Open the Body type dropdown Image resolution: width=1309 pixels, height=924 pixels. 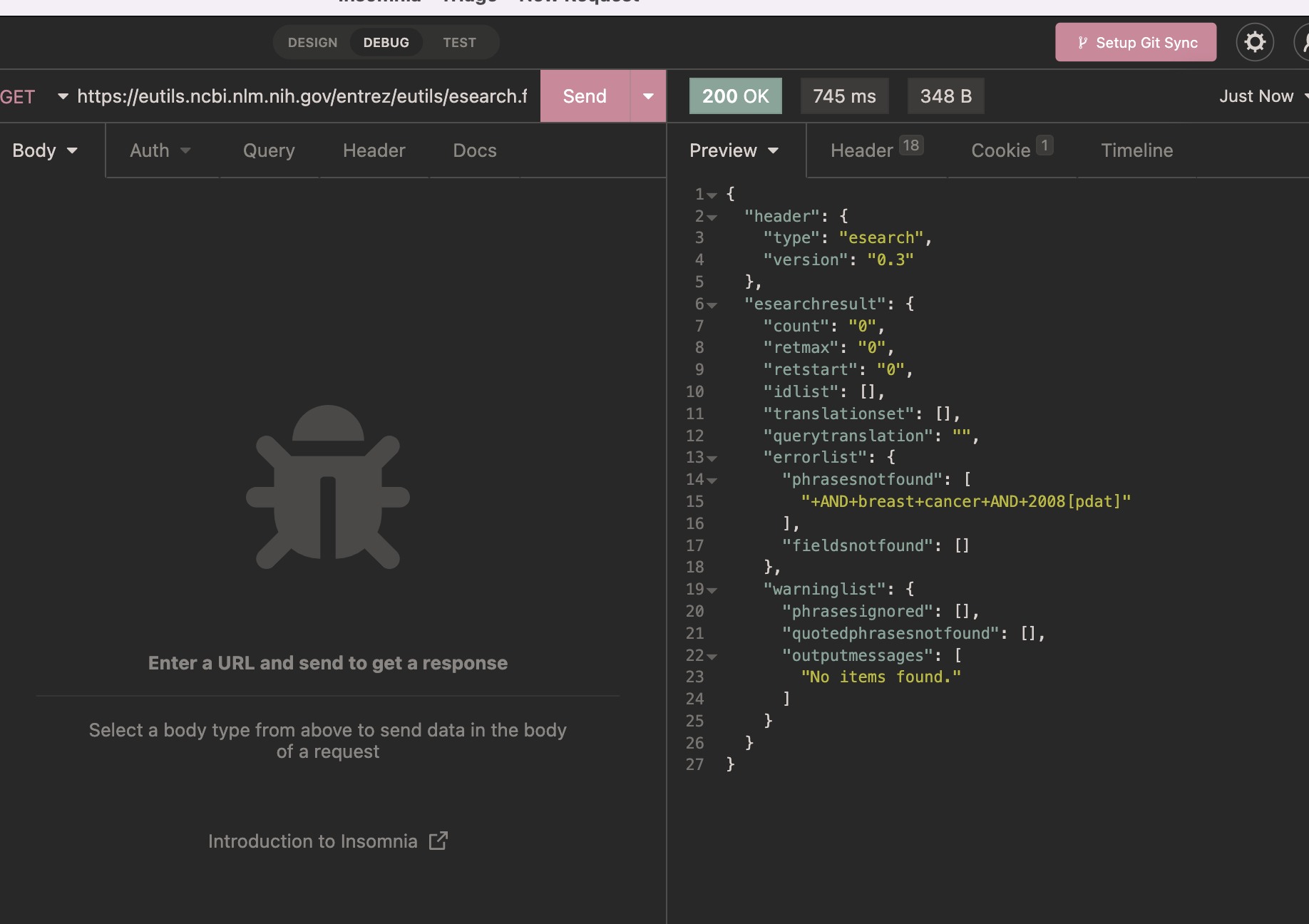point(45,150)
